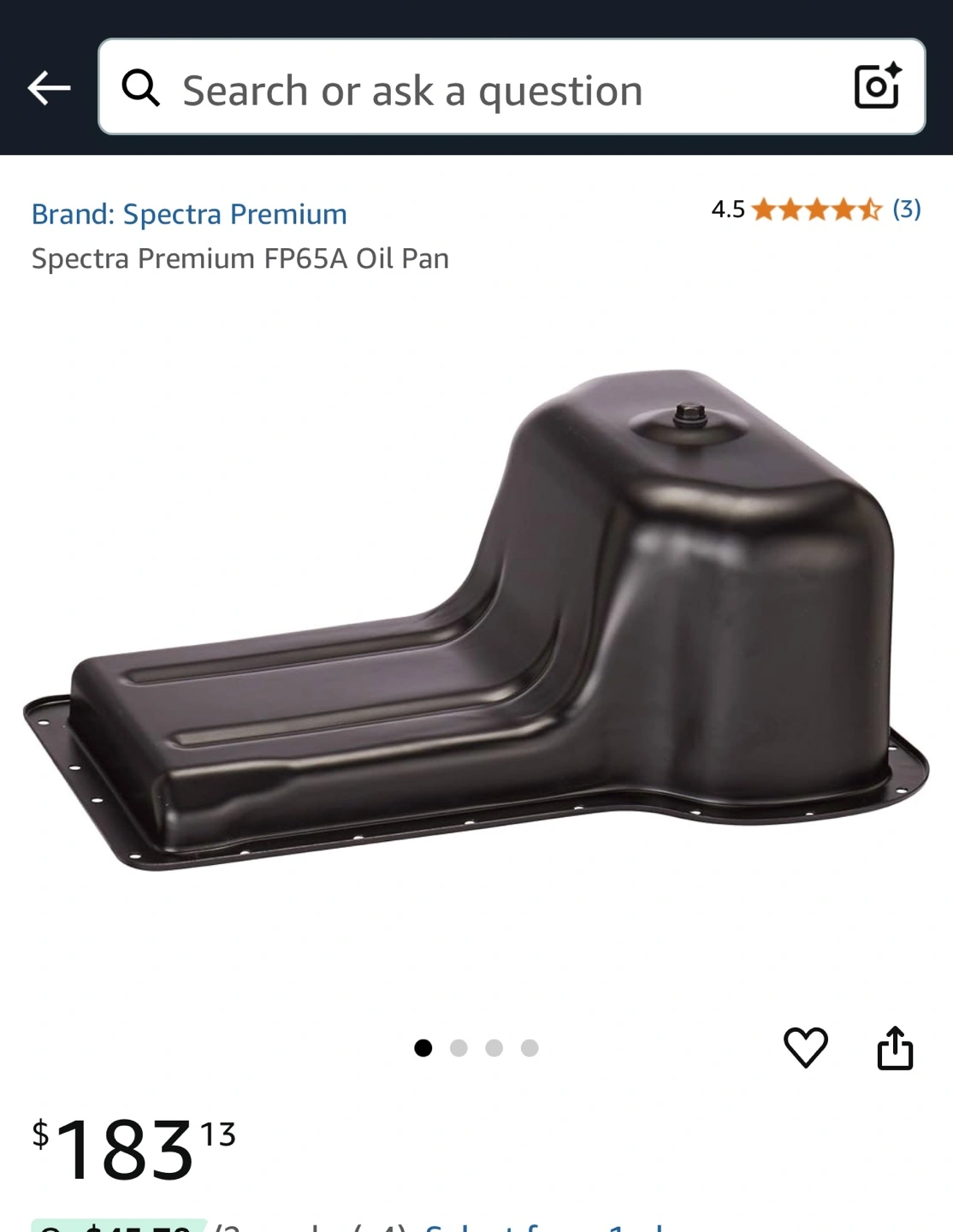Click the Spectra Premium FP65A Oil Pan title

pos(240,258)
